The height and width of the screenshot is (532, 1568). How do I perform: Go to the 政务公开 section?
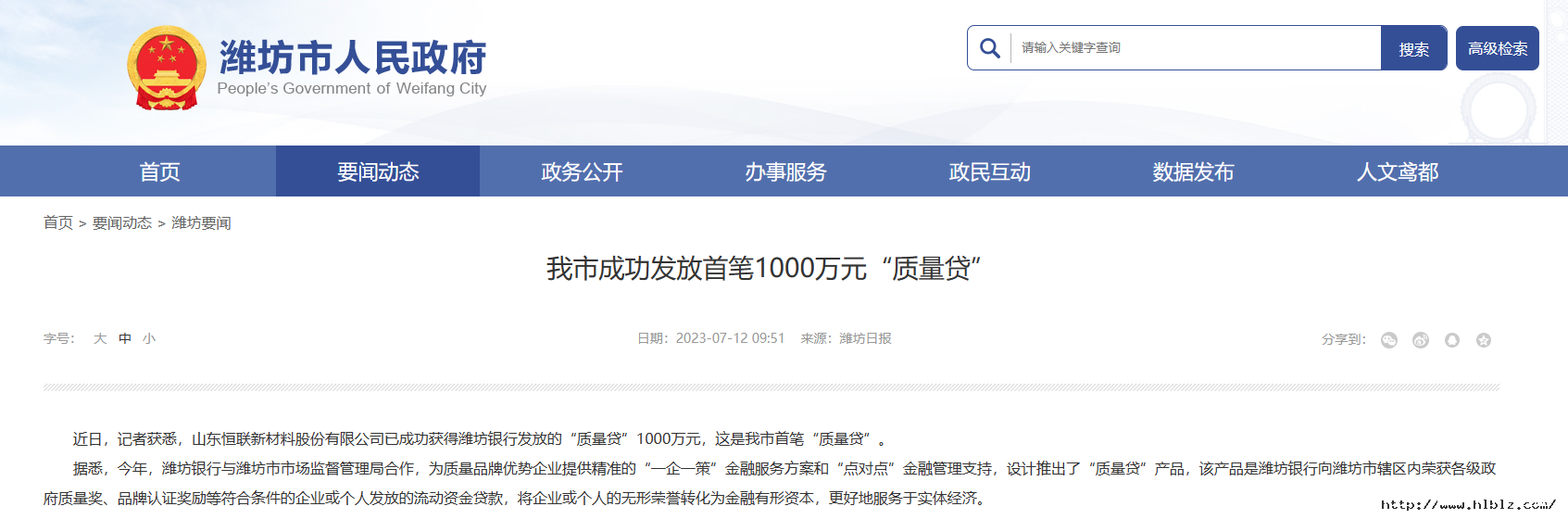582,171
